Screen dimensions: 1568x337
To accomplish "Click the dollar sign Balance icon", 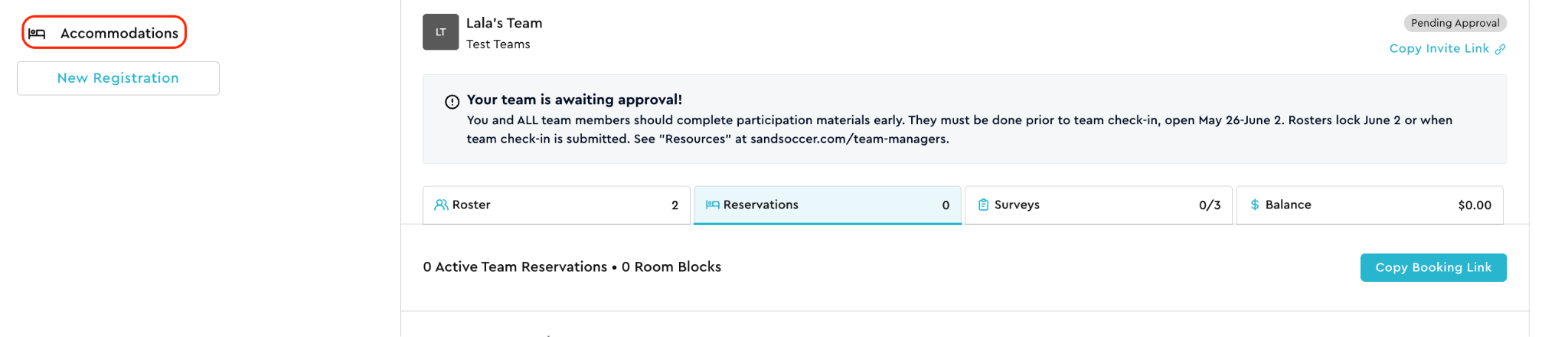I will click(x=1255, y=204).
